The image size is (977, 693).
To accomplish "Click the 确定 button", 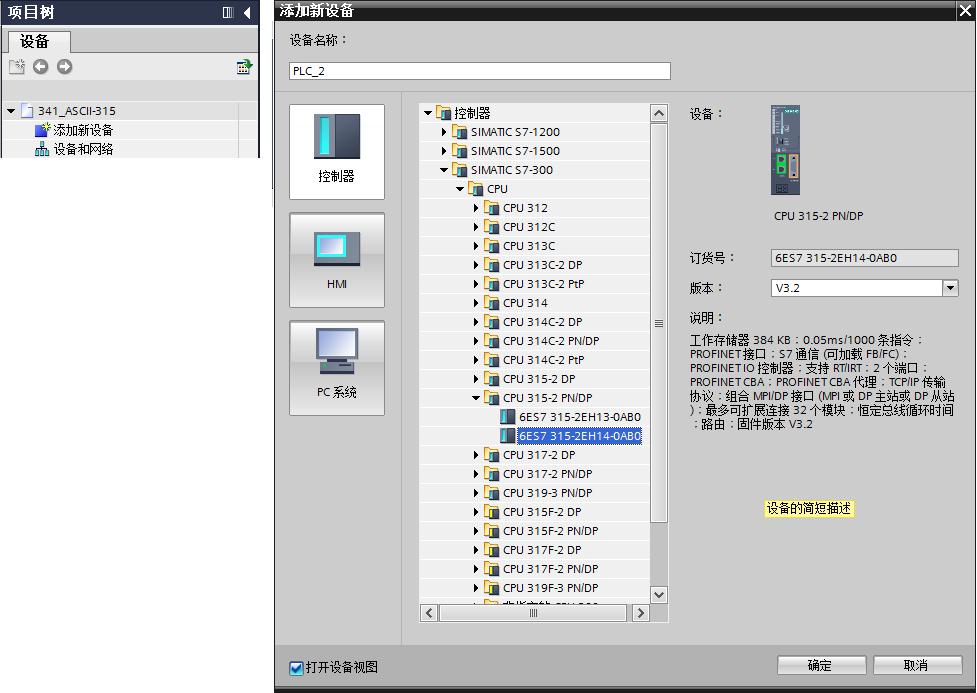I will 821,665.
